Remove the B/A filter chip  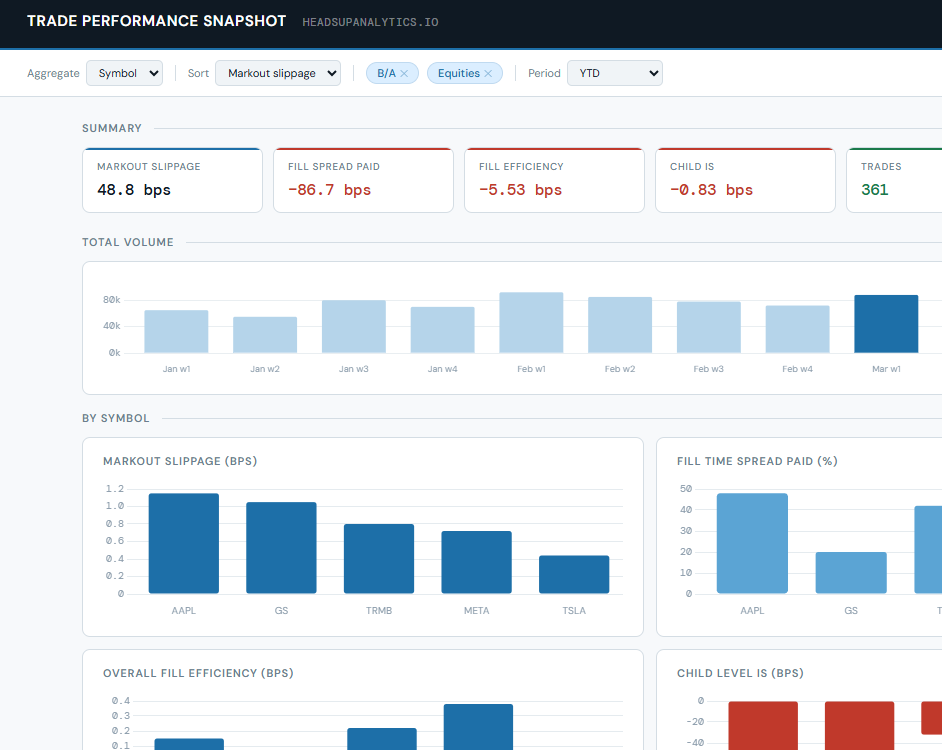click(x=404, y=73)
